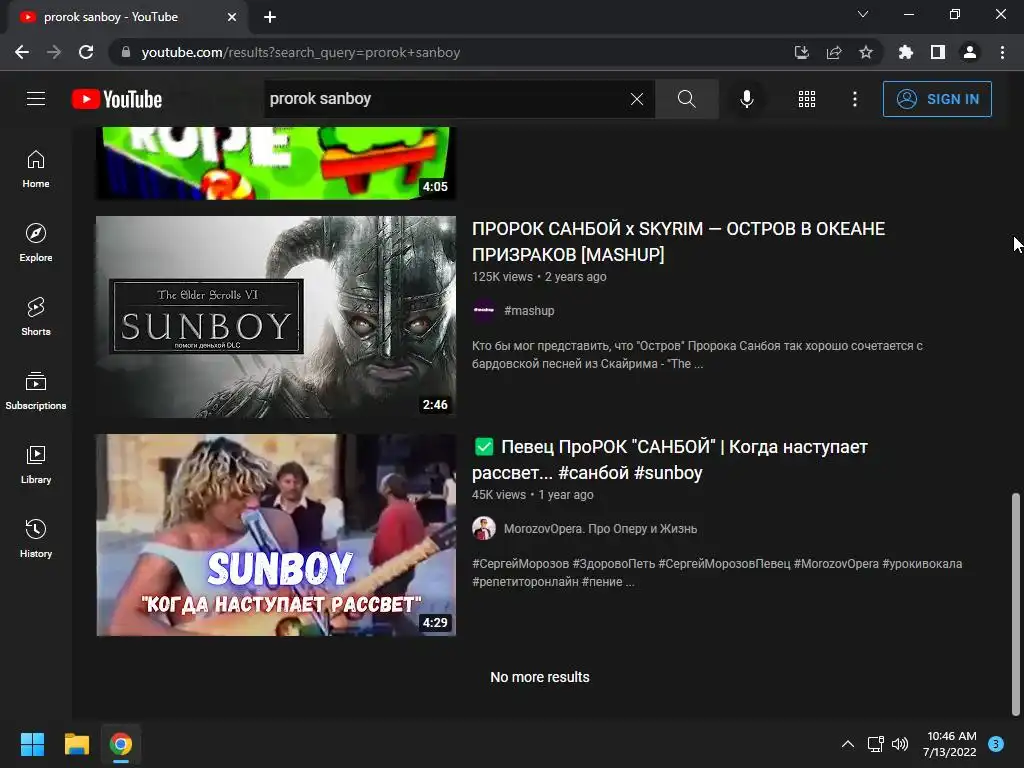Open the volume tray icon
Image resolution: width=1024 pixels, height=768 pixels.
tap(900, 744)
